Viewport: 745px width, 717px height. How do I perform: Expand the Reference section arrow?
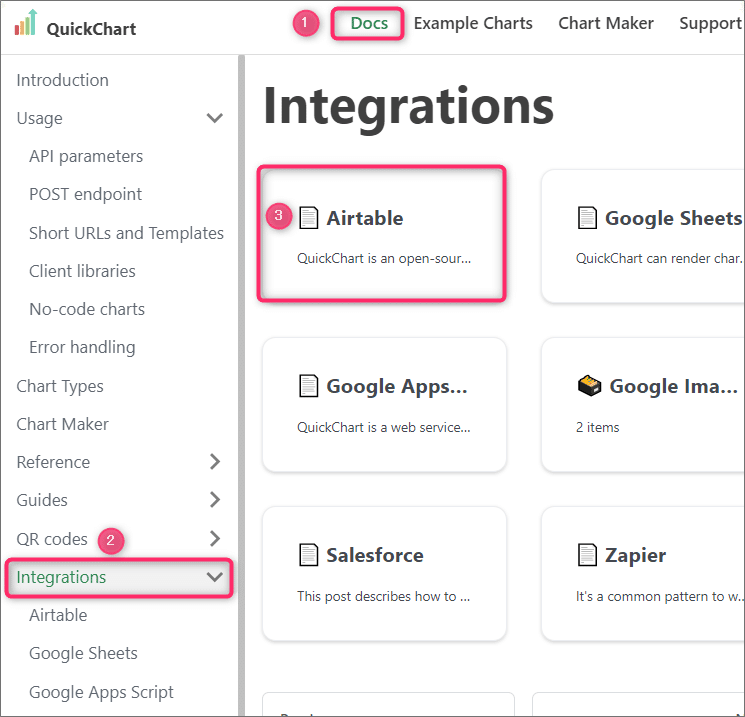(215, 461)
